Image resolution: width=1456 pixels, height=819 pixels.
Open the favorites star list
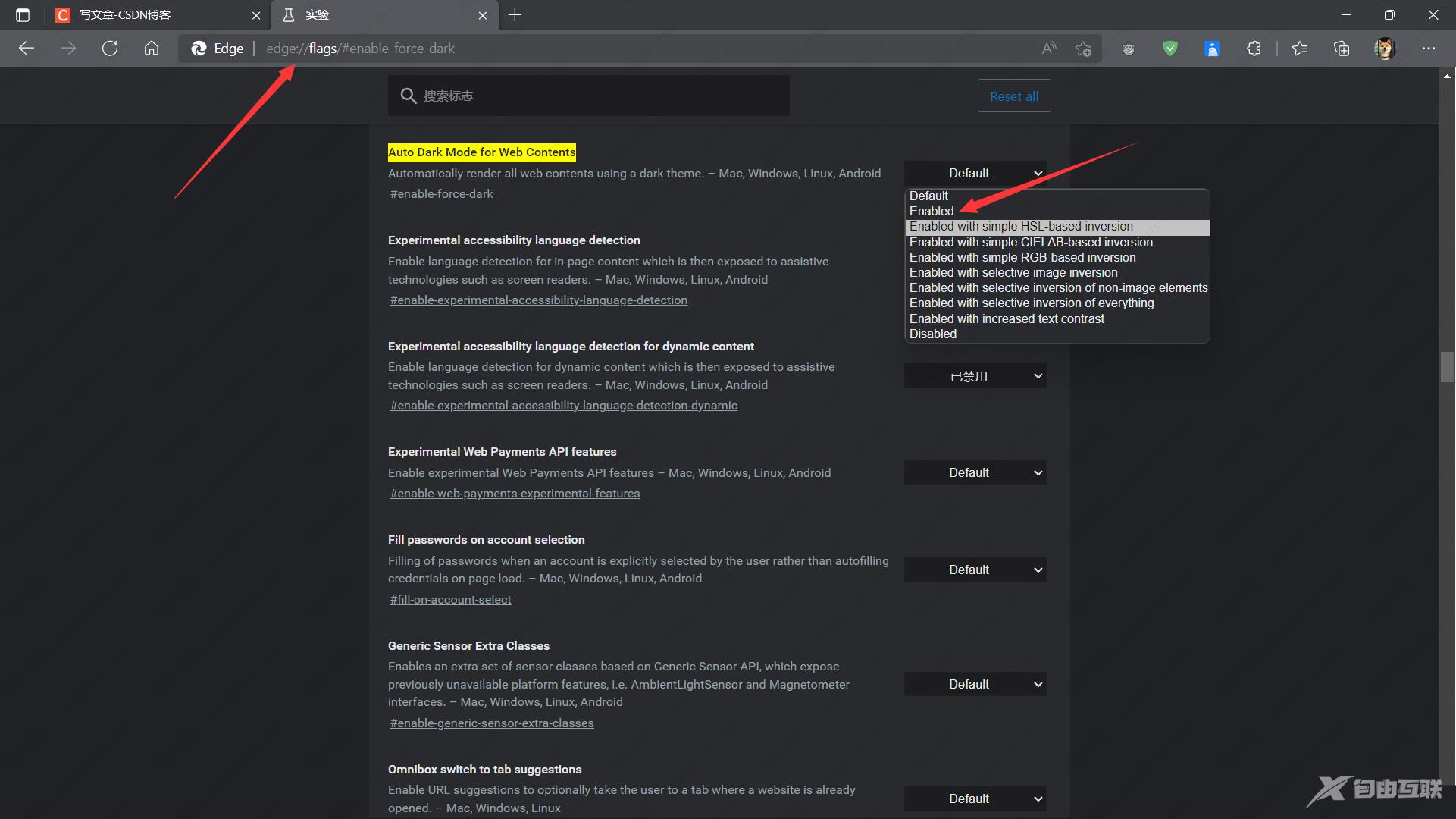(1300, 49)
